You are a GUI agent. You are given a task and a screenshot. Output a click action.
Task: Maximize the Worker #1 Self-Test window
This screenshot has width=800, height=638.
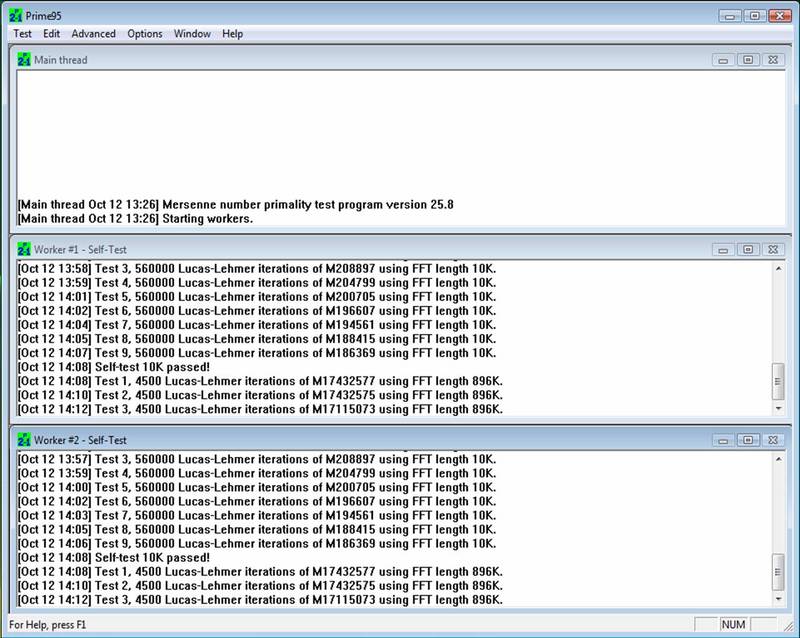click(747, 250)
